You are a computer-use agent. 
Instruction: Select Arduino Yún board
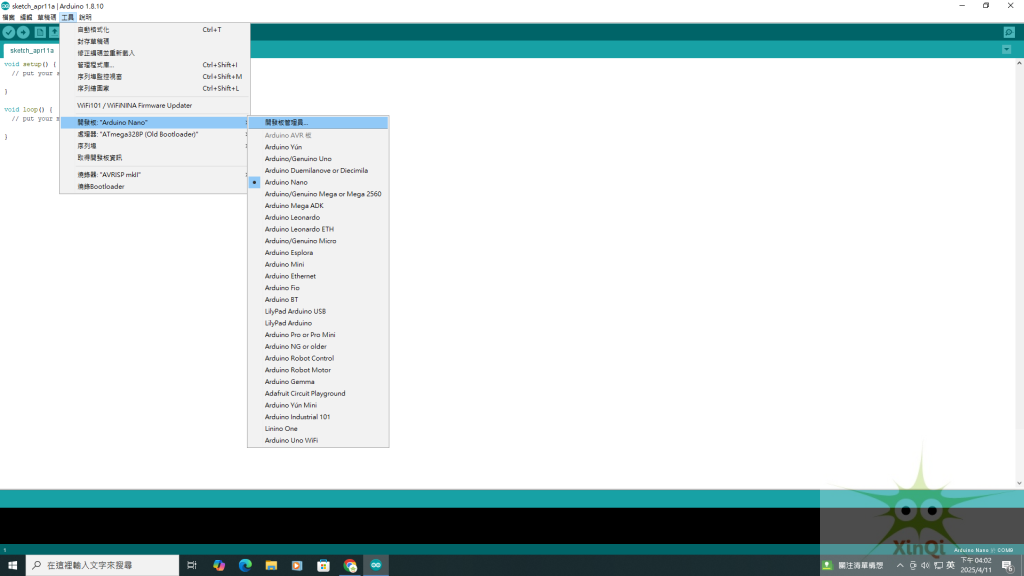tap(318, 147)
